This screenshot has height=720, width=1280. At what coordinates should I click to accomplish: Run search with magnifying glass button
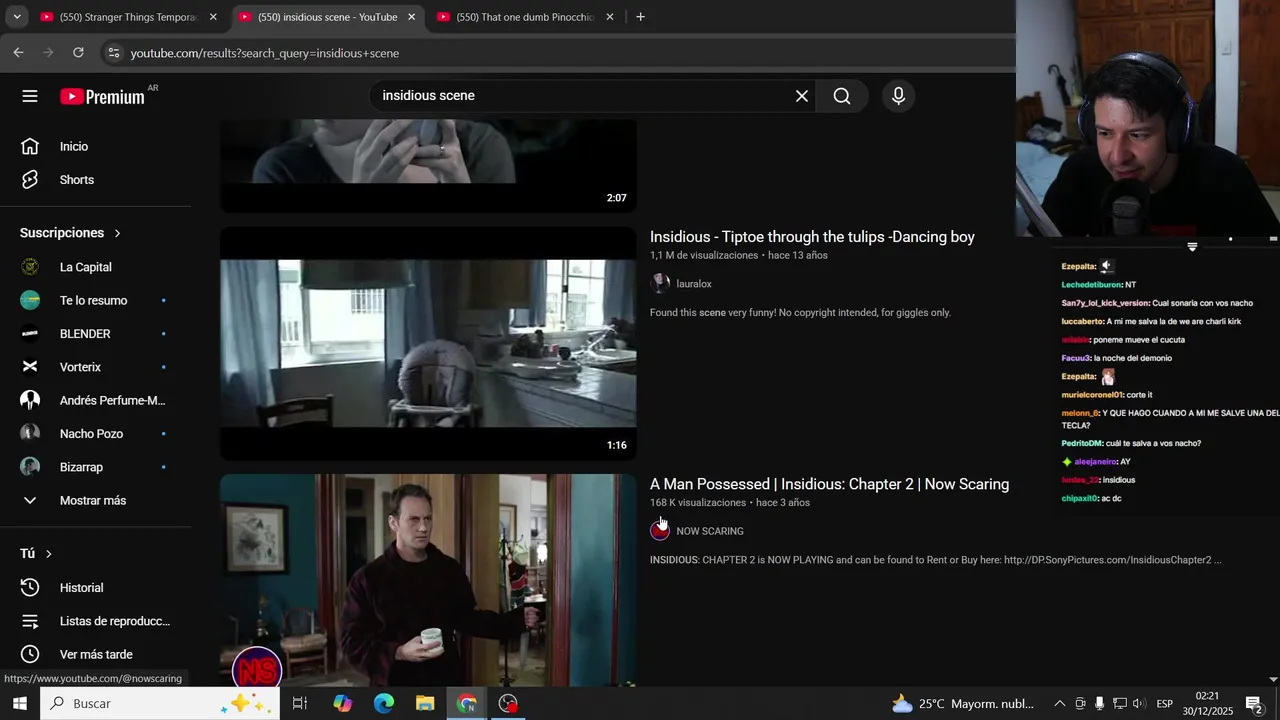842,96
